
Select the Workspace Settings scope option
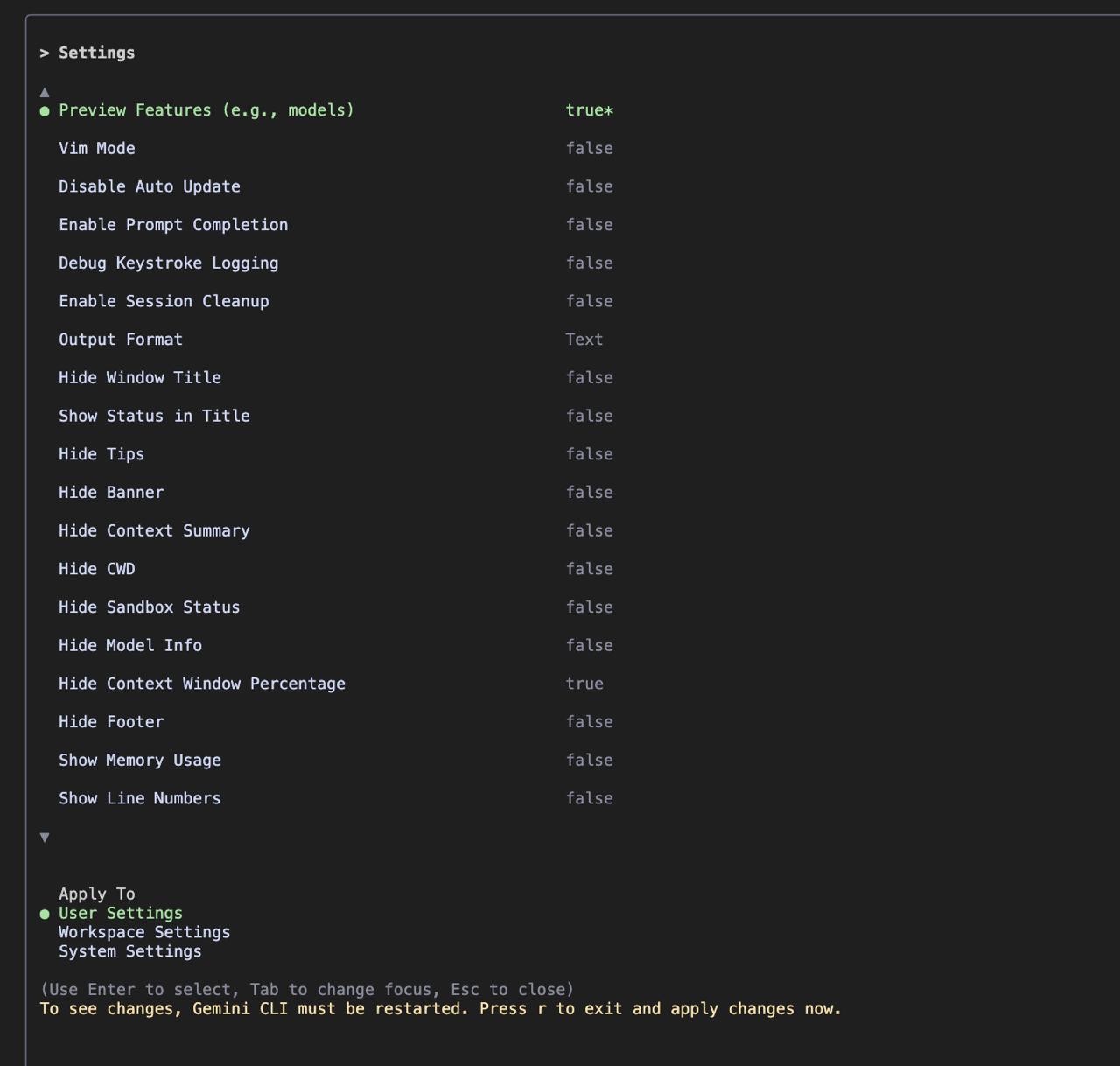144,932
